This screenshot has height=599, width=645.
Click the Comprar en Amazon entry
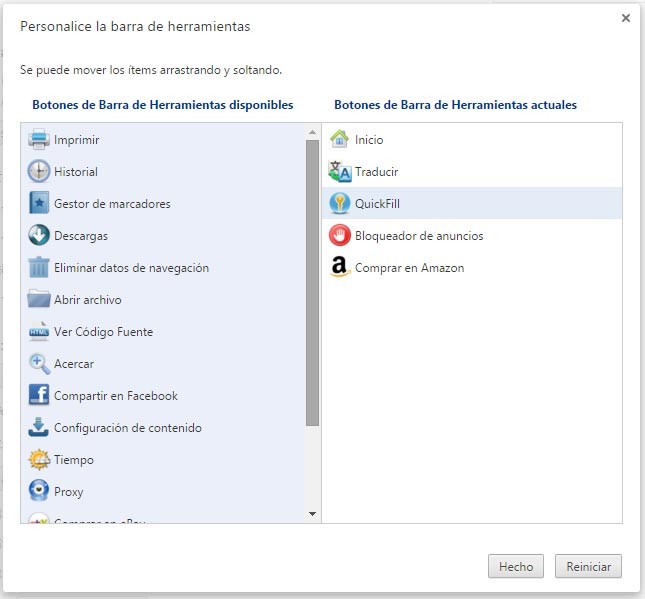[x=409, y=268]
